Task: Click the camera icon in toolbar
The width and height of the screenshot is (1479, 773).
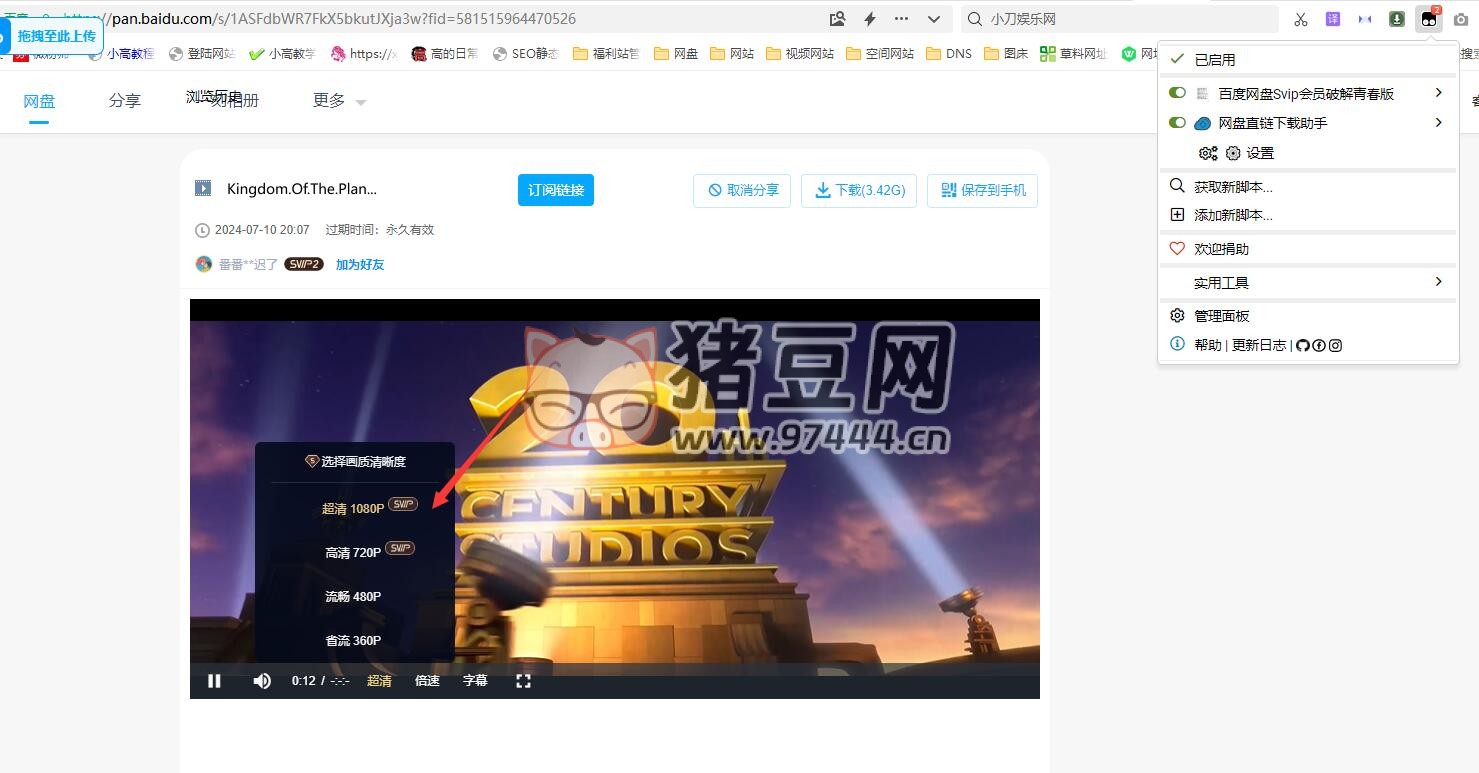Action: tap(1461, 19)
